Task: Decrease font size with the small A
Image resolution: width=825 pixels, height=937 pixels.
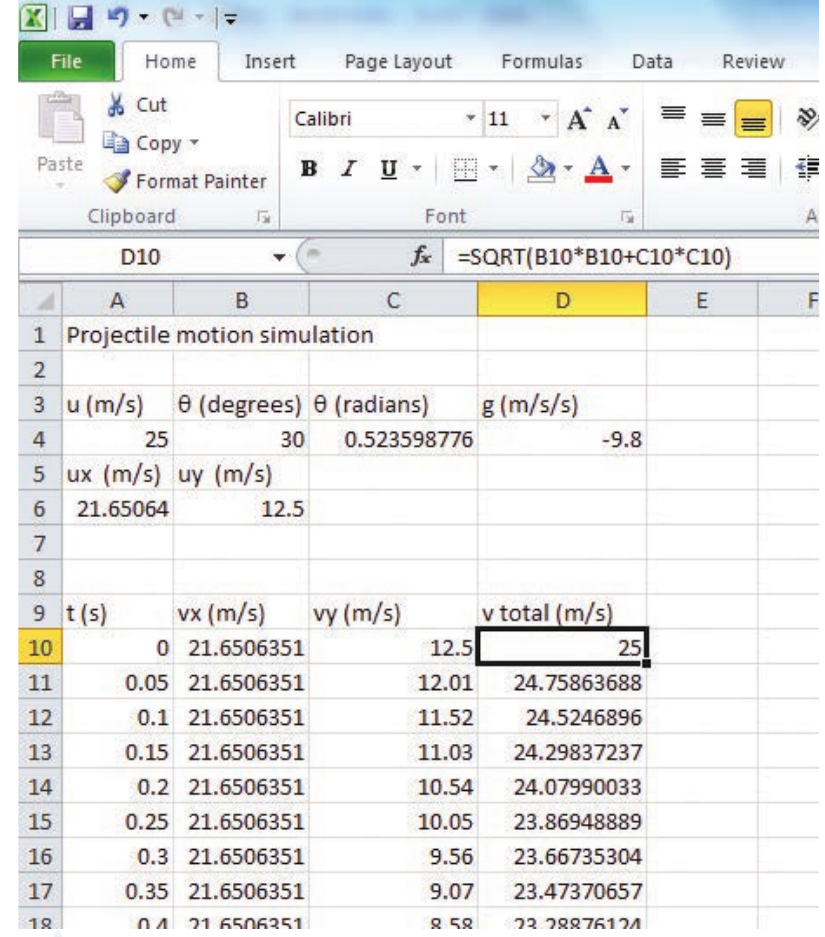Action: coord(617,119)
